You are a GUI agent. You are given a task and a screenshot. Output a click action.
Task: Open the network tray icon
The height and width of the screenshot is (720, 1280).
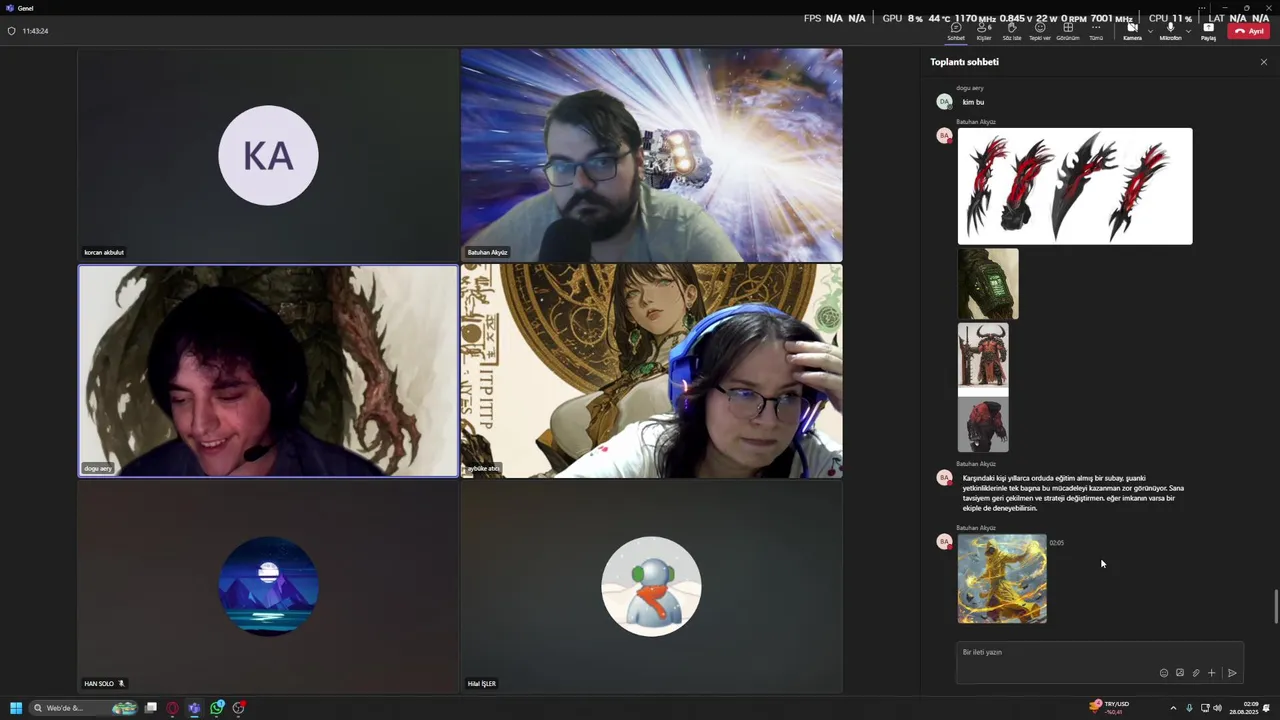coord(1204,708)
